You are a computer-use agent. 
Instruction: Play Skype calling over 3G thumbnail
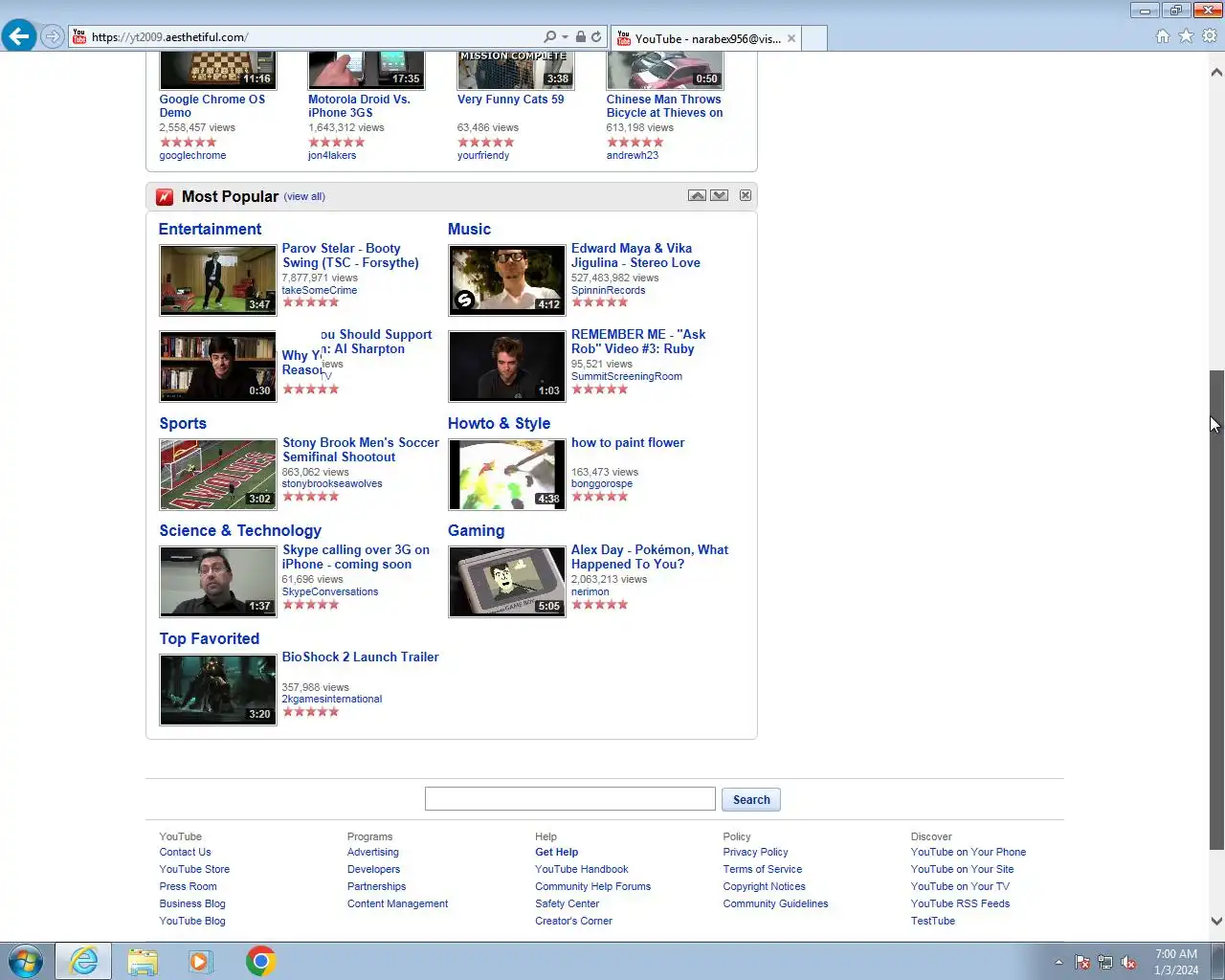tap(218, 582)
